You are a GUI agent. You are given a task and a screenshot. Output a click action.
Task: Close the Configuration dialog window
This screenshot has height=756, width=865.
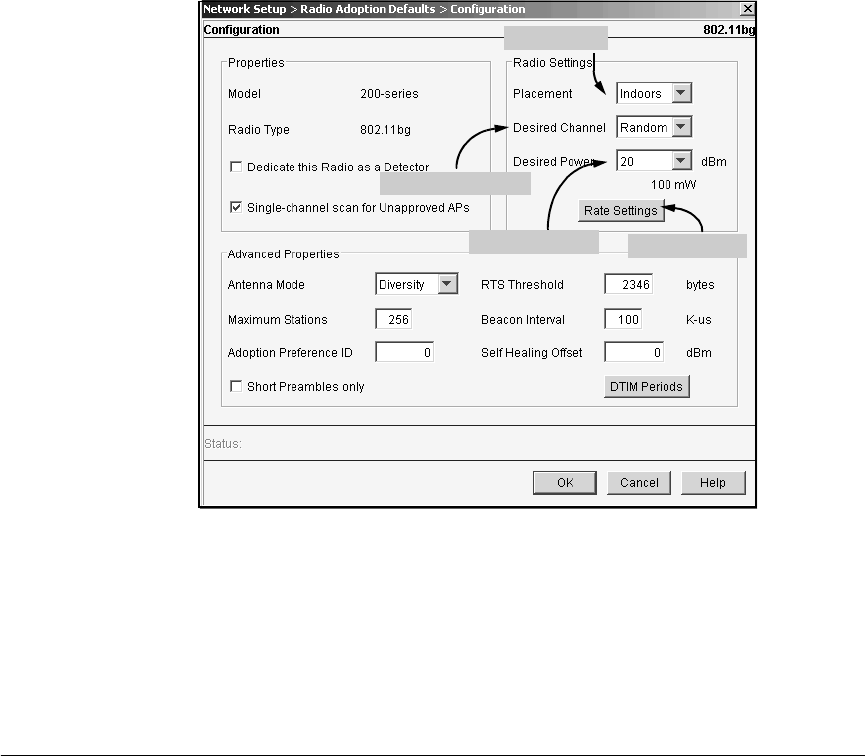point(747,9)
